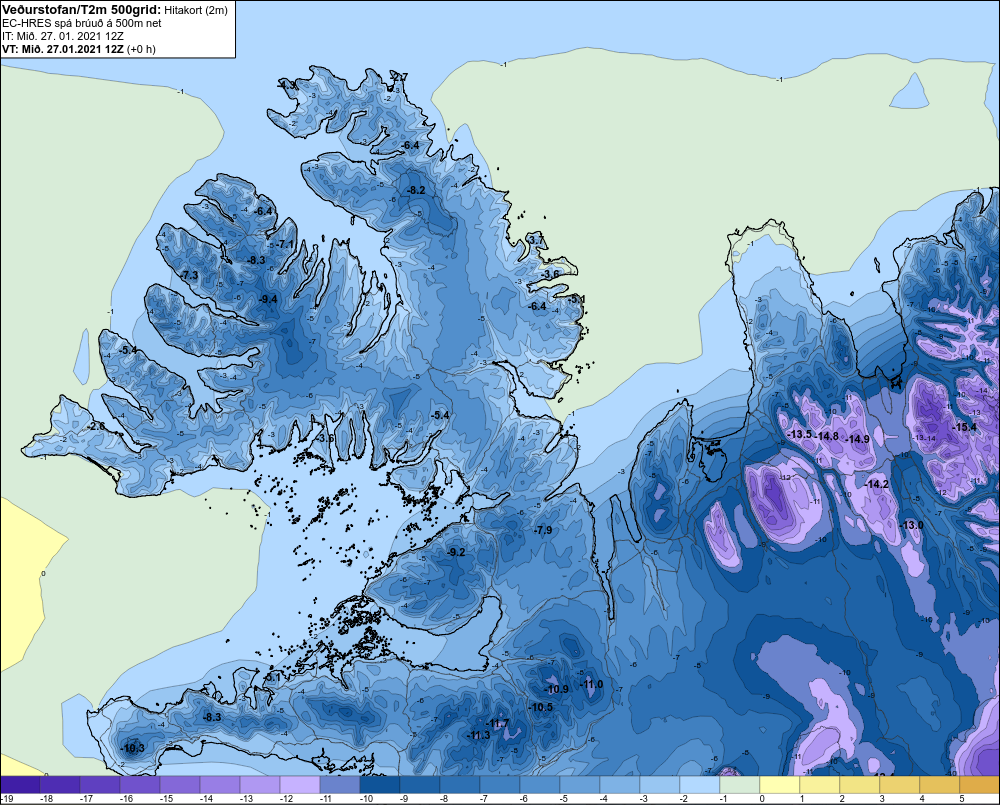The image size is (1000, 805).
Task: Click the pale green swatch between -1 and 0
Action: click(740, 785)
